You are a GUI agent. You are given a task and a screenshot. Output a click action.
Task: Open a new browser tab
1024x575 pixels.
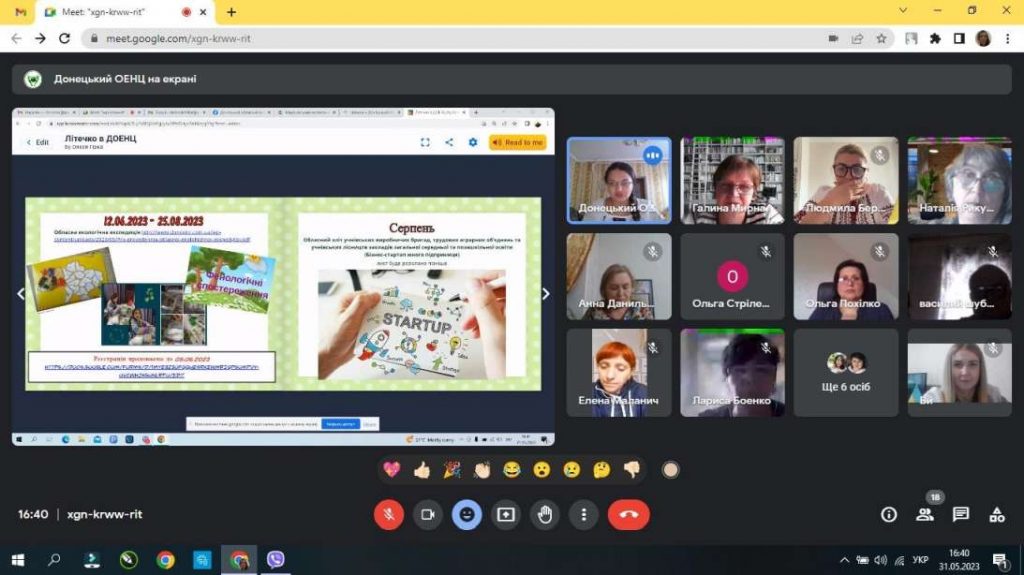pos(231,12)
